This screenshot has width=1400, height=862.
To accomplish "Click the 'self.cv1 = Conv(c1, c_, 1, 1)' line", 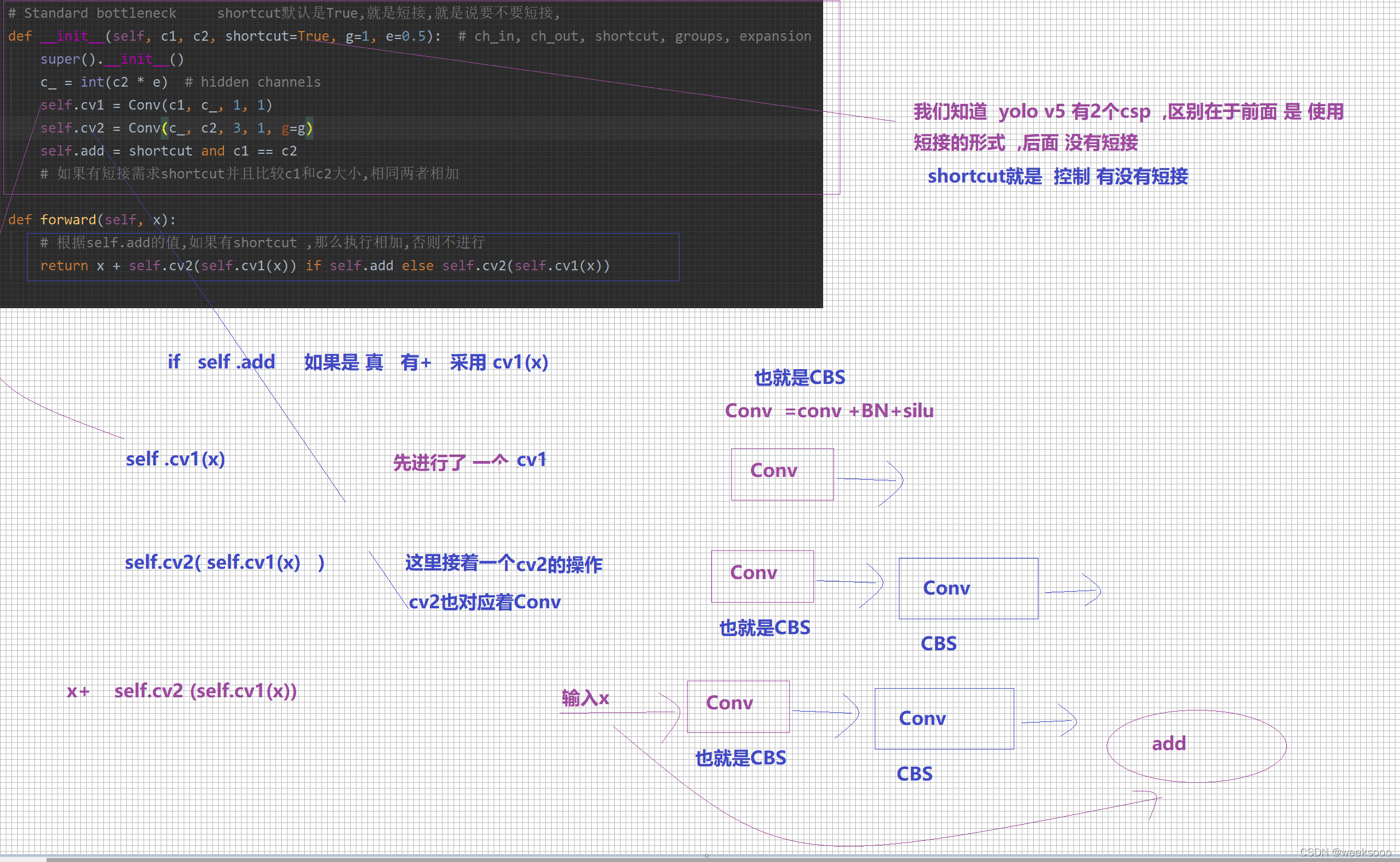I will coord(156,105).
